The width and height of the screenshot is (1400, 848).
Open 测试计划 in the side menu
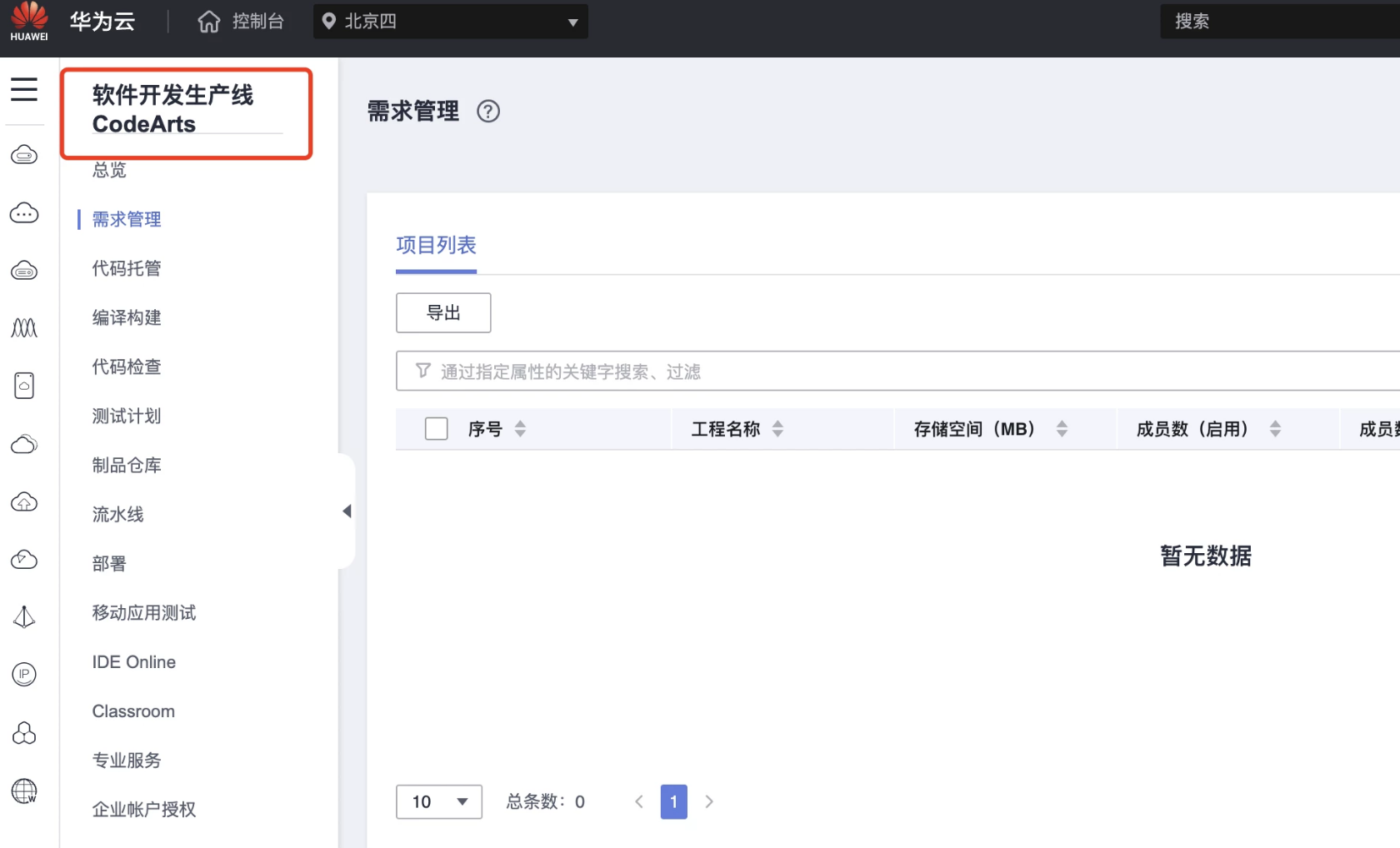pyautogui.click(x=127, y=416)
